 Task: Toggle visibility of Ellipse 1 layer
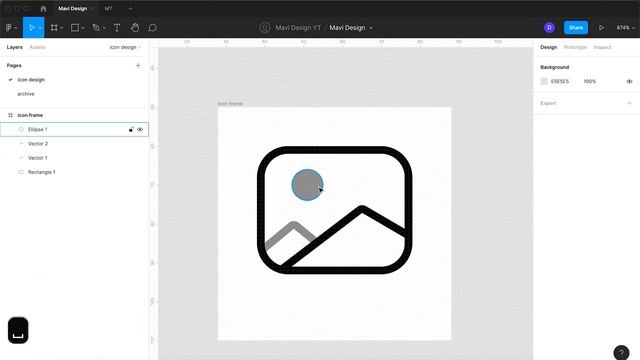point(140,129)
